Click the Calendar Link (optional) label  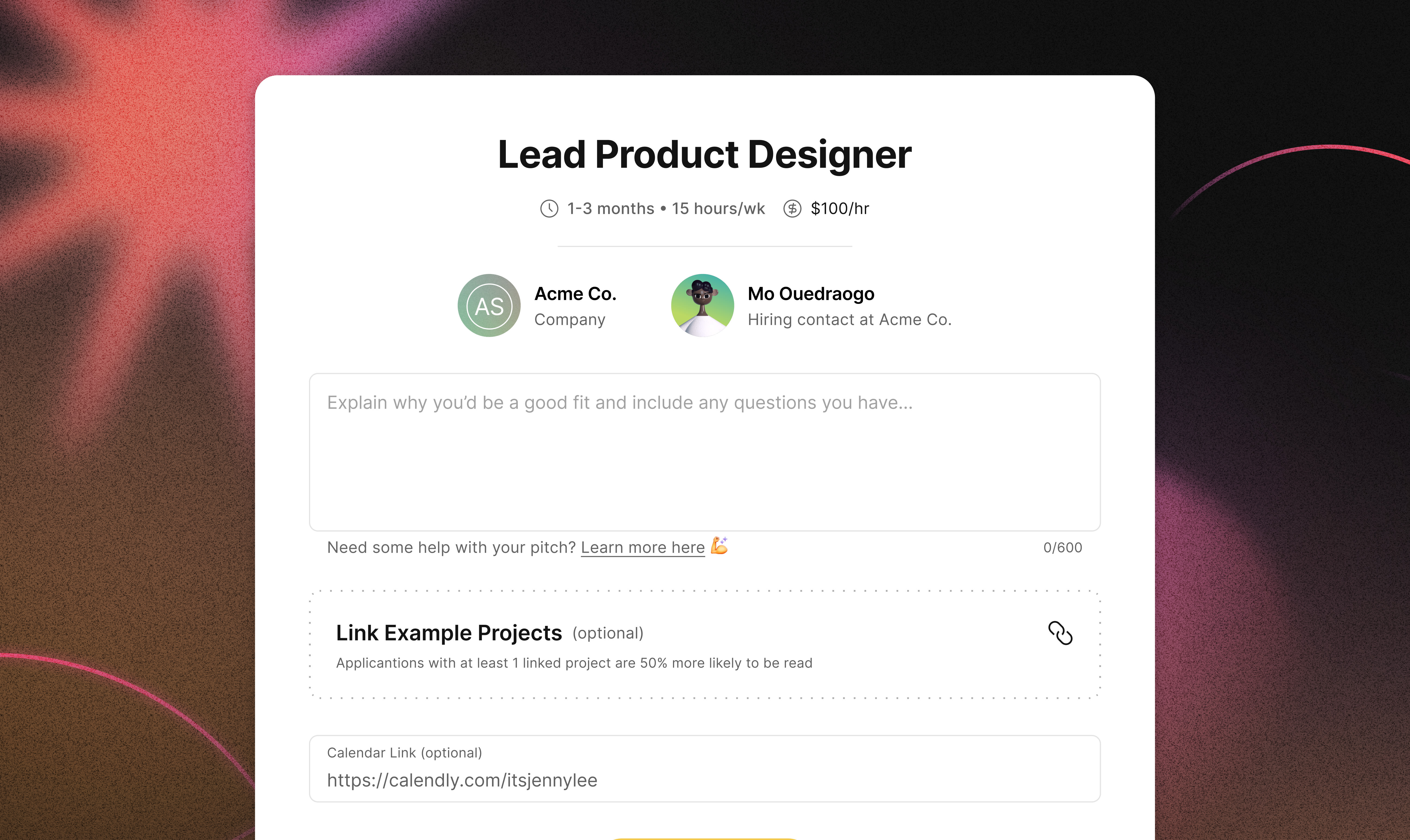click(x=405, y=753)
